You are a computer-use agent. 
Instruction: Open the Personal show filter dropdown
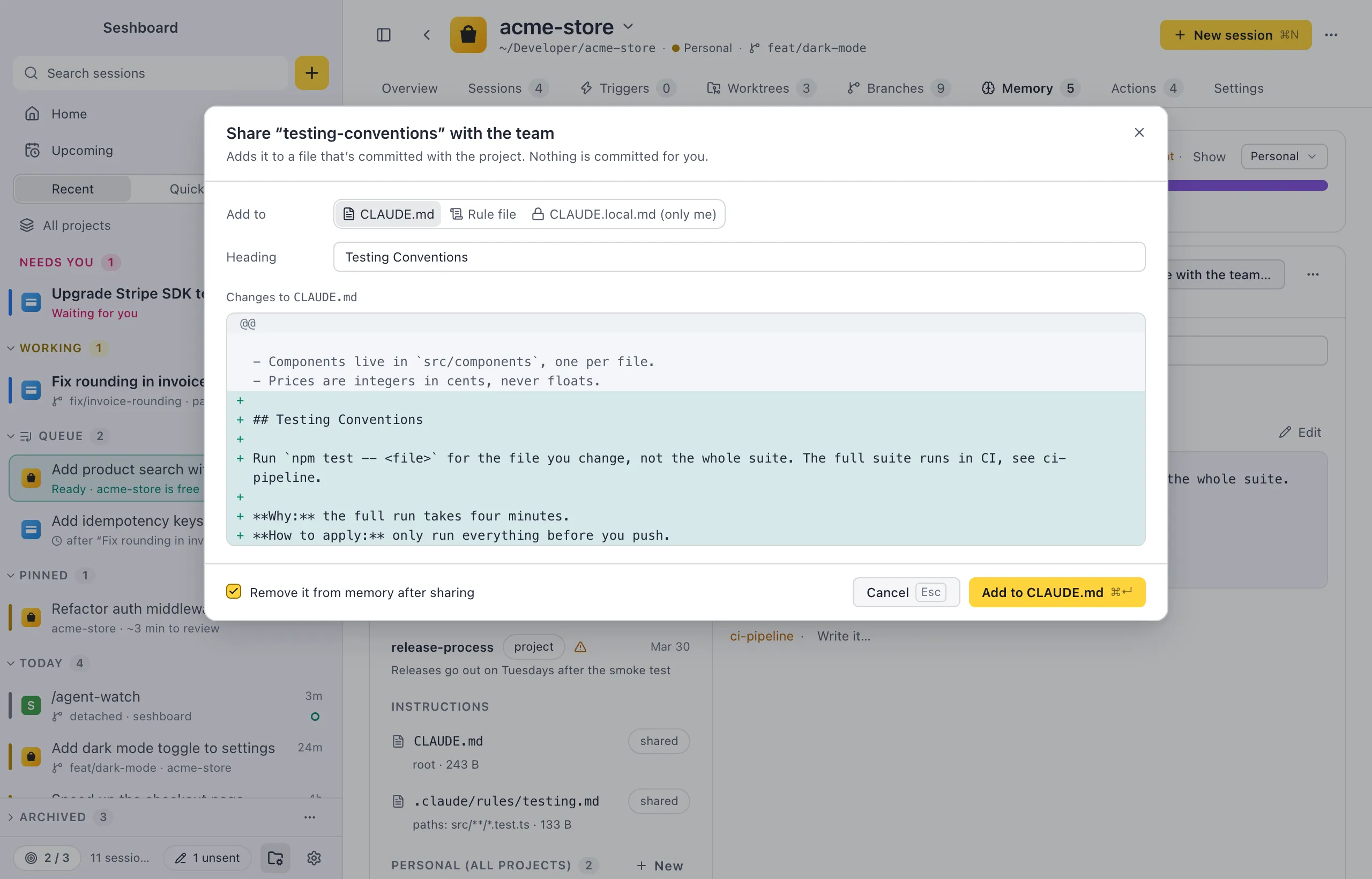[x=1284, y=157]
